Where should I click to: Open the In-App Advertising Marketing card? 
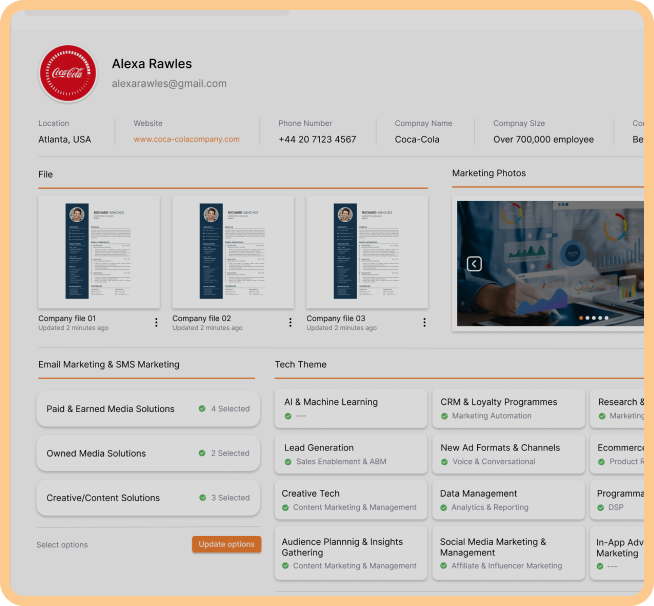coord(617,553)
